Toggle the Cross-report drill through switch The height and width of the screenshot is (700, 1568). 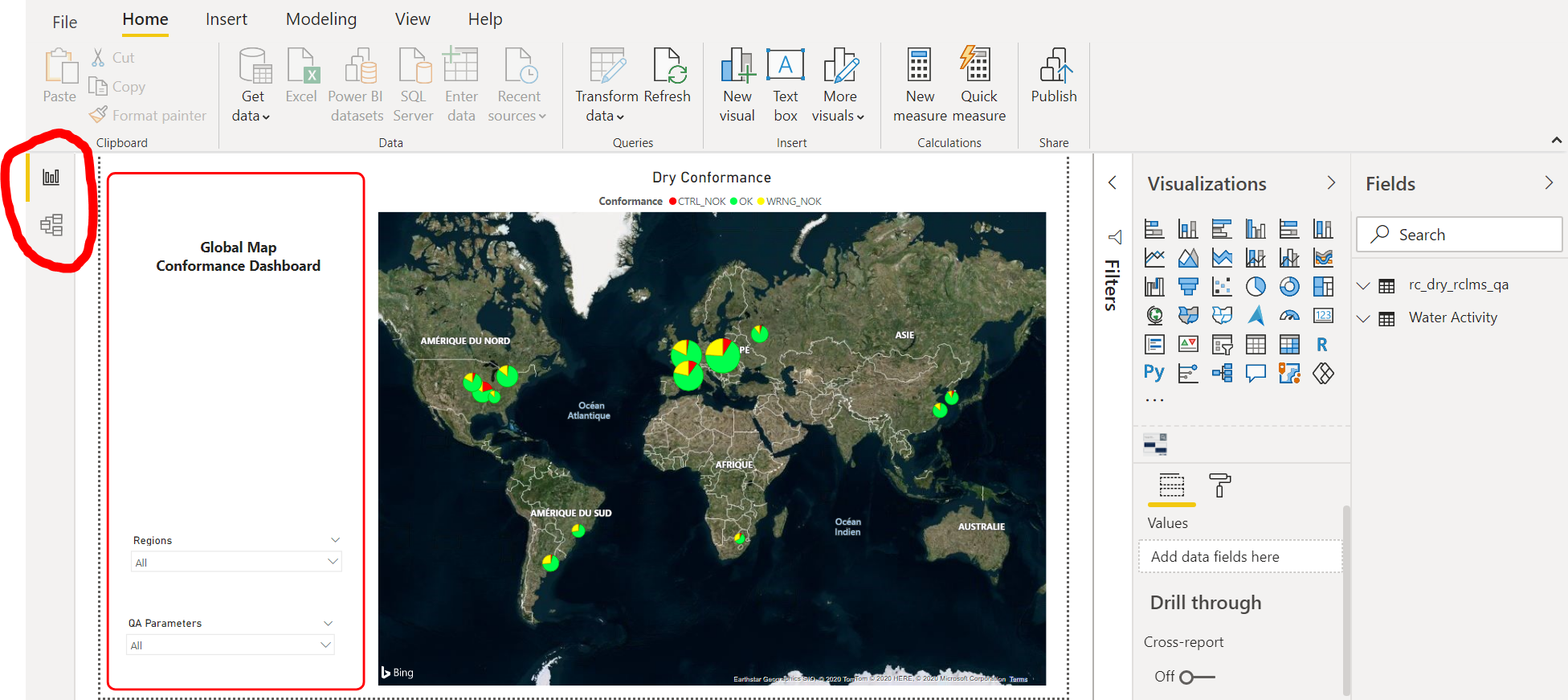(x=1197, y=677)
